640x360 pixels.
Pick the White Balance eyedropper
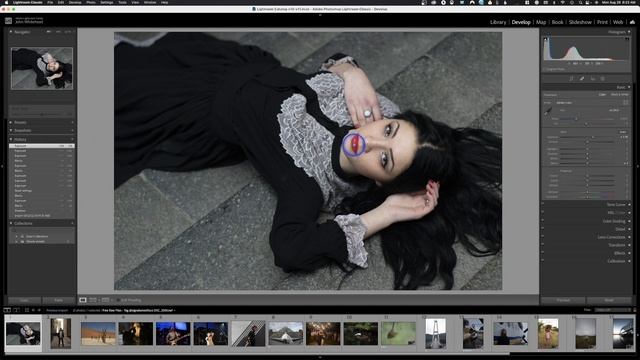(548, 111)
